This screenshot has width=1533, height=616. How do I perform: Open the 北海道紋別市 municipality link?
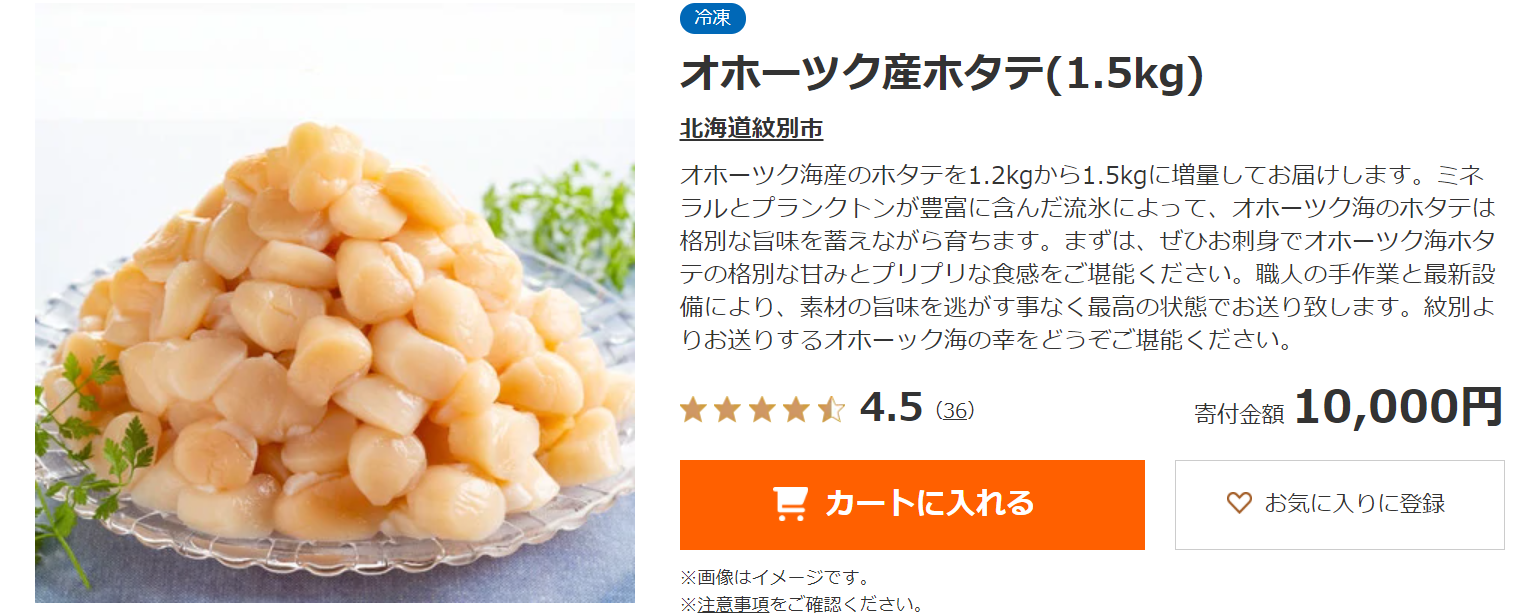(x=751, y=129)
